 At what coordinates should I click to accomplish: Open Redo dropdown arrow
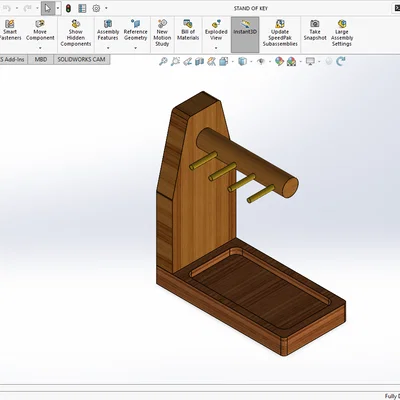point(37,8)
